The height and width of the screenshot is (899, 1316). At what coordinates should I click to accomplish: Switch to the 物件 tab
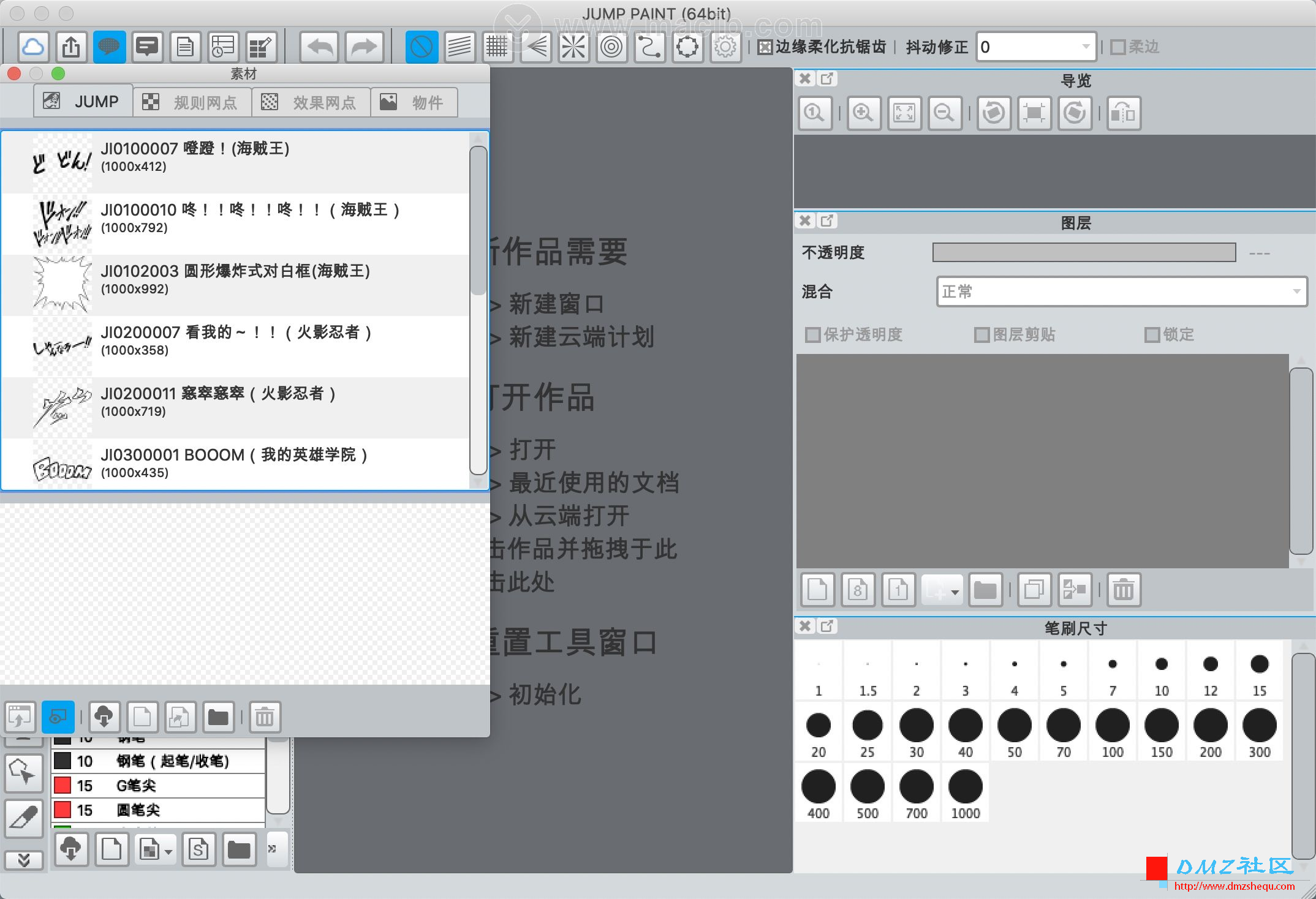(414, 102)
